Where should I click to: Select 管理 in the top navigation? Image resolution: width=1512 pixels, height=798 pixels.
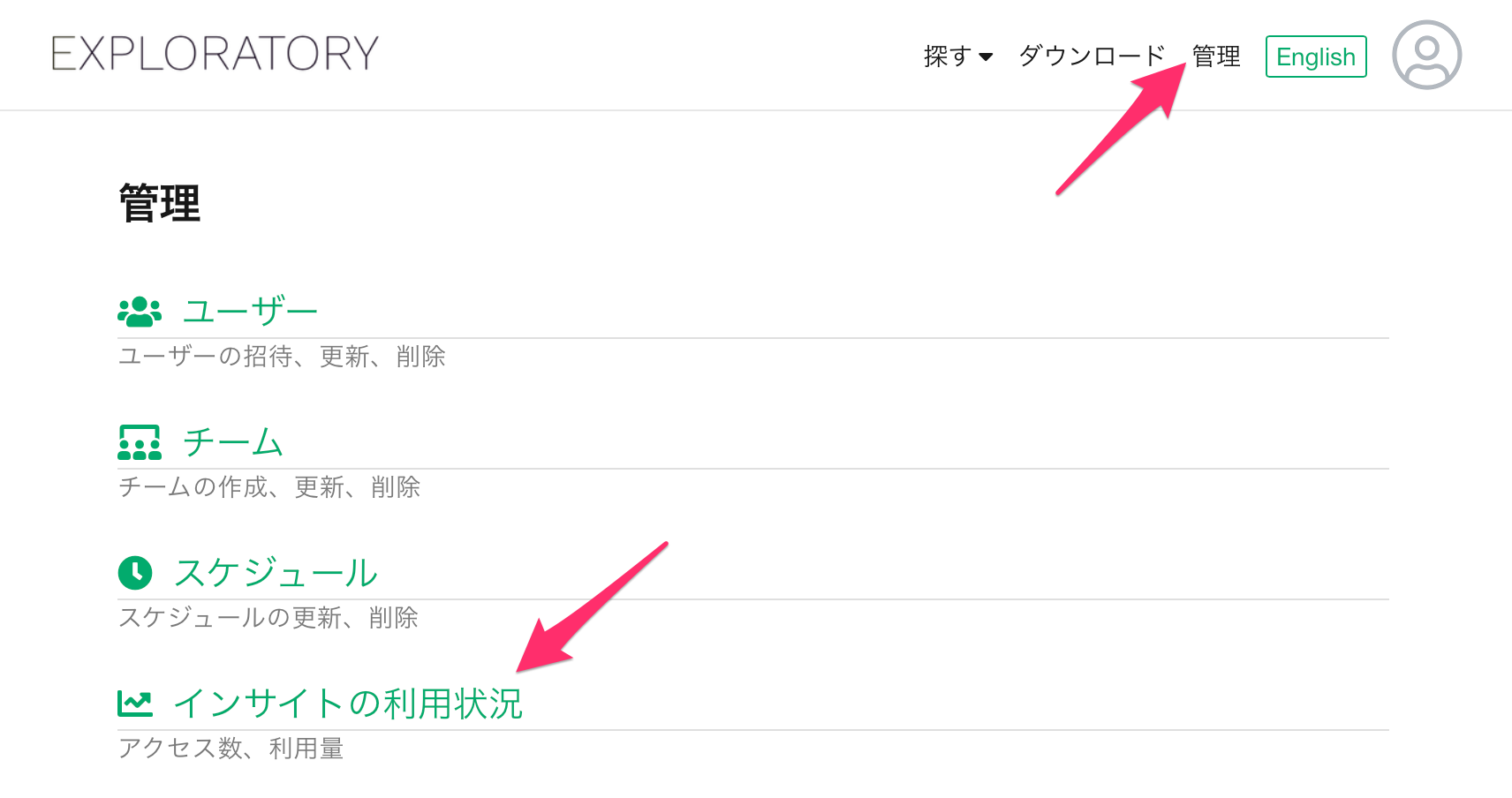tap(1216, 56)
